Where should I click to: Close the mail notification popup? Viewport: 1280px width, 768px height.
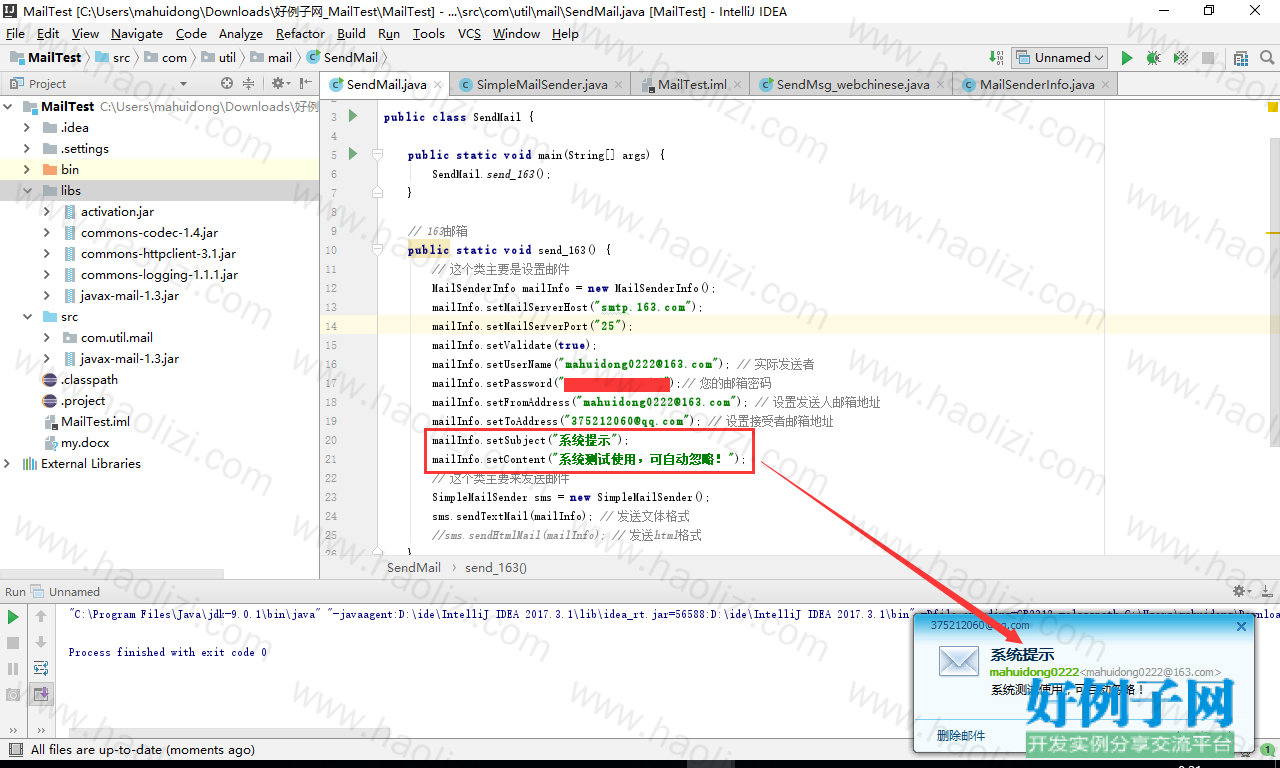pos(1241,626)
